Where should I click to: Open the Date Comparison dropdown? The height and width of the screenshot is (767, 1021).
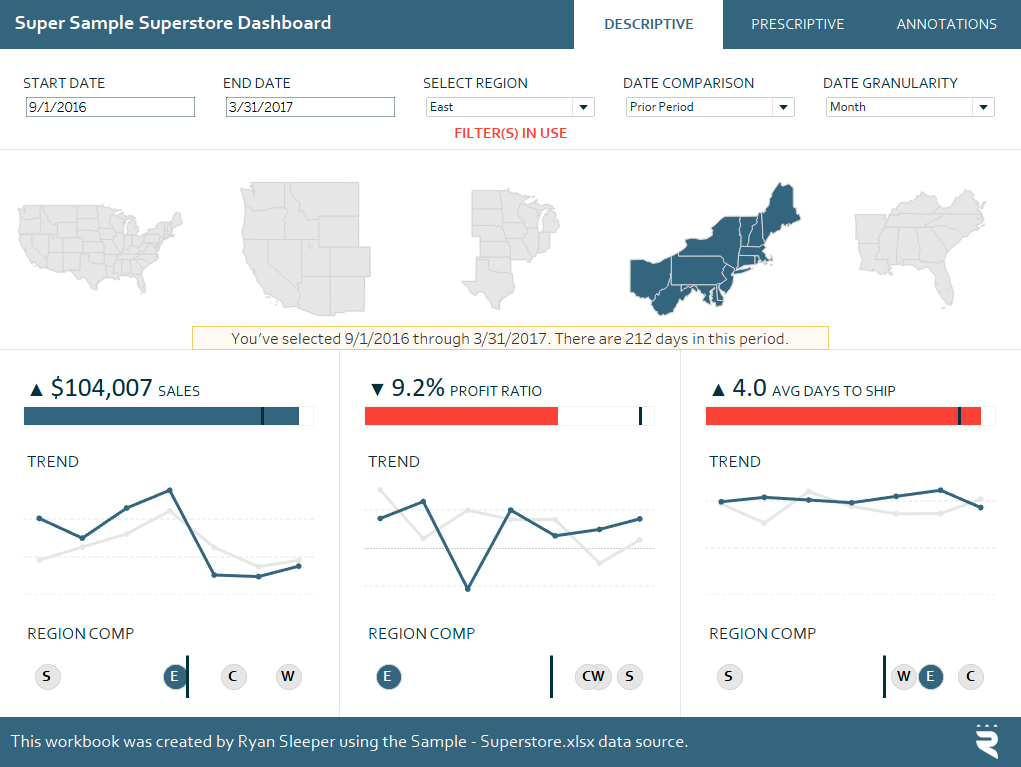click(783, 106)
